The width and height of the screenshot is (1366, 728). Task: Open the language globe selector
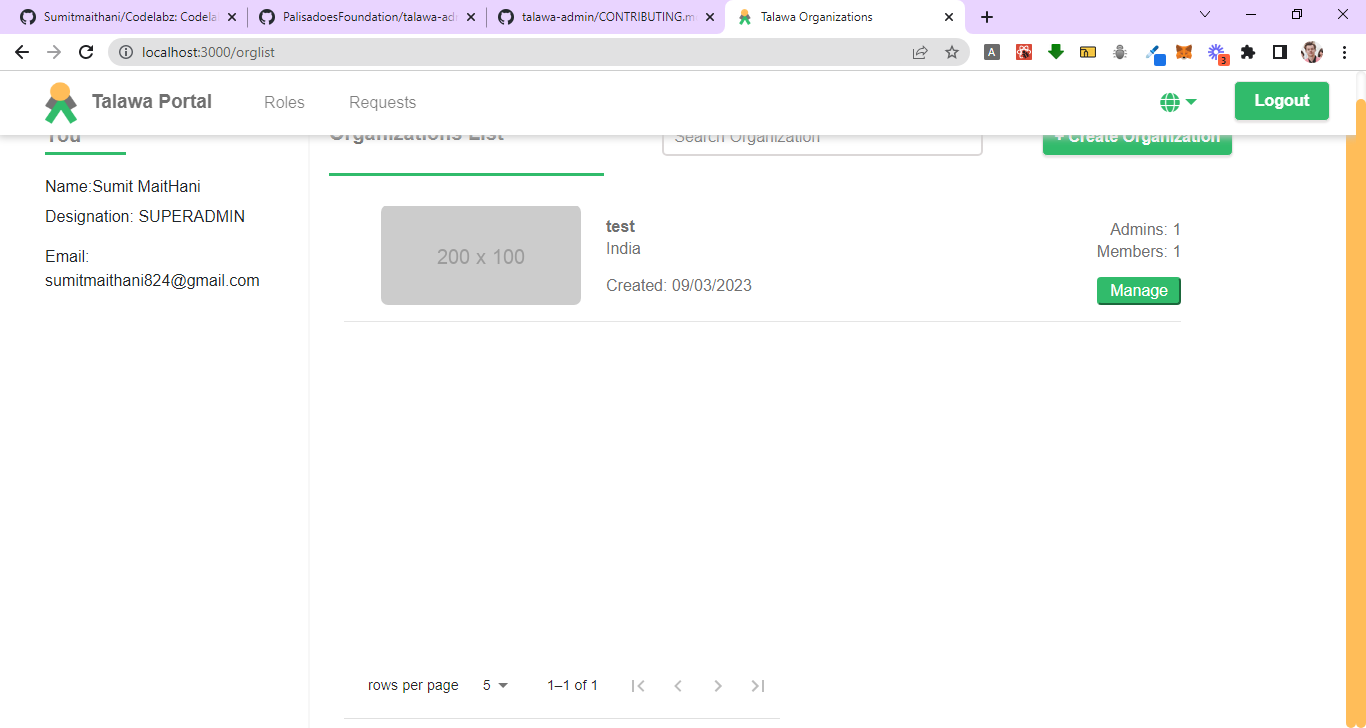pos(1170,101)
